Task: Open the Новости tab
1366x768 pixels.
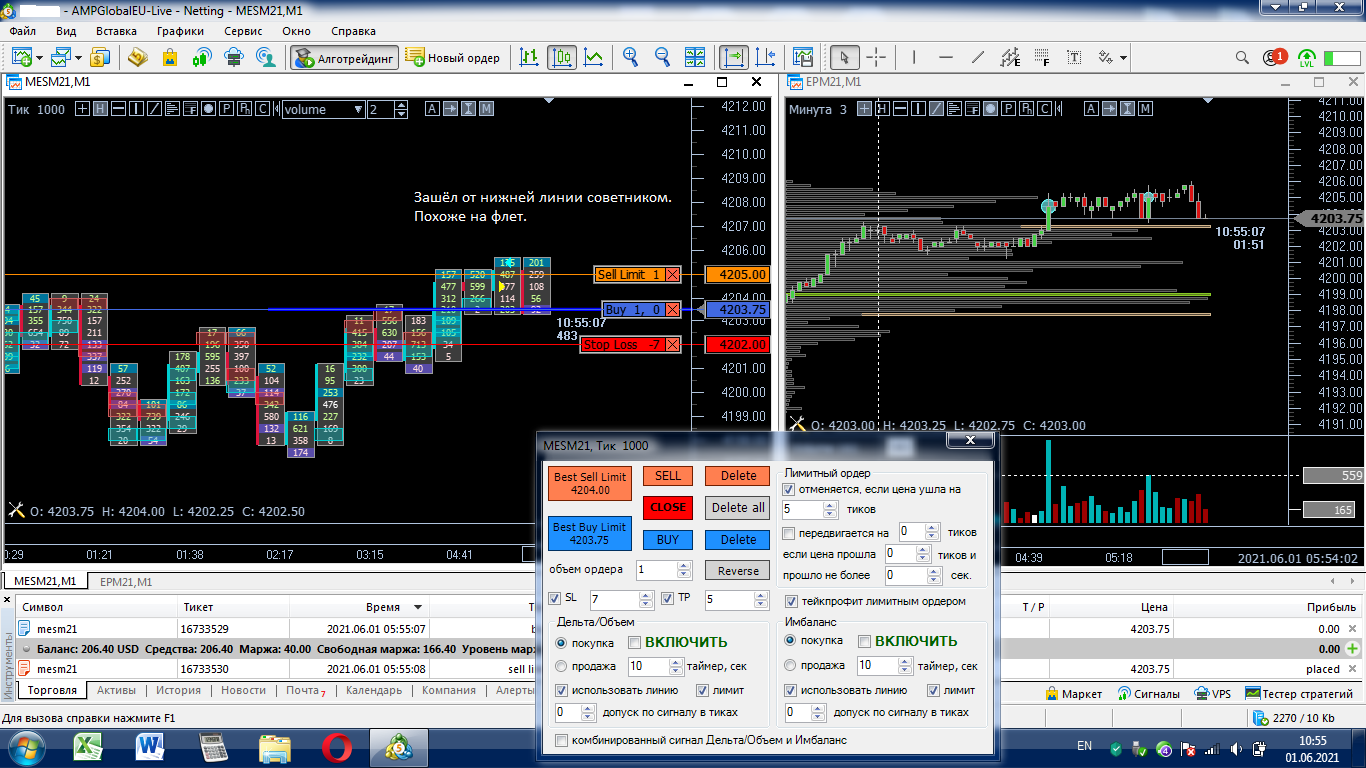Action: (x=243, y=691)
